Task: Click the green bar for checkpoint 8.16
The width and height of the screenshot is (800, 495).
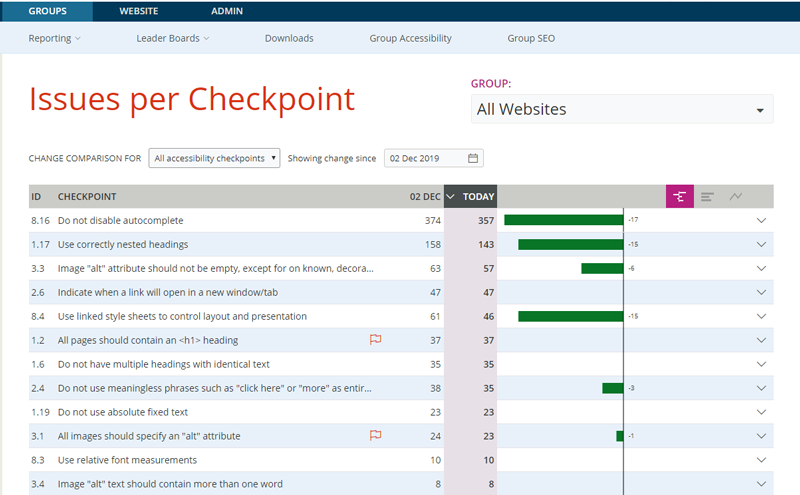Action: tap(563, 220)
